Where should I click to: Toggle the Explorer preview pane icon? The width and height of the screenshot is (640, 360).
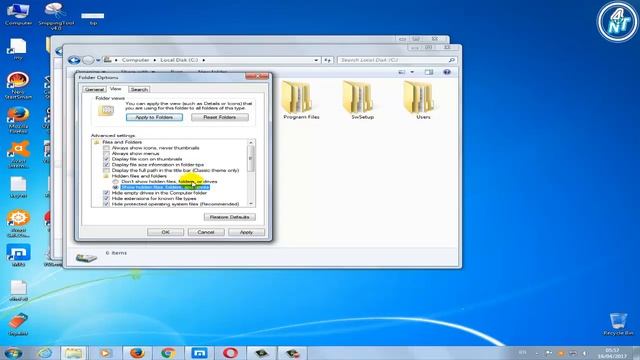429,72
